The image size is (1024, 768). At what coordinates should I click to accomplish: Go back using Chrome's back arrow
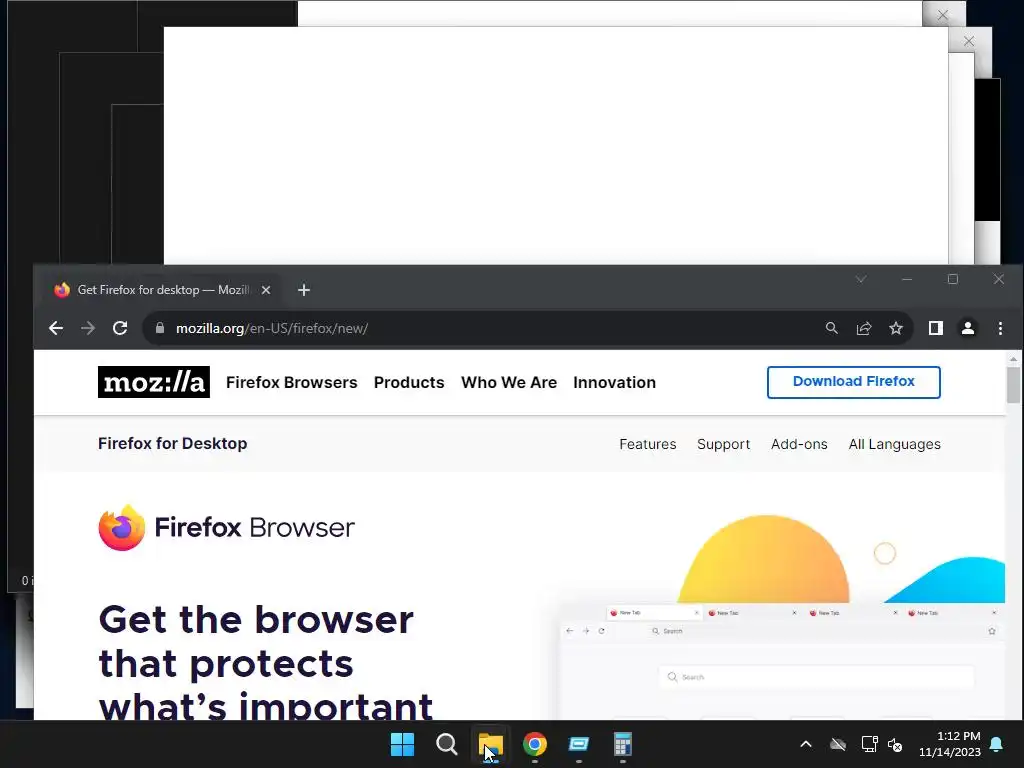click(x=56, y=328)
